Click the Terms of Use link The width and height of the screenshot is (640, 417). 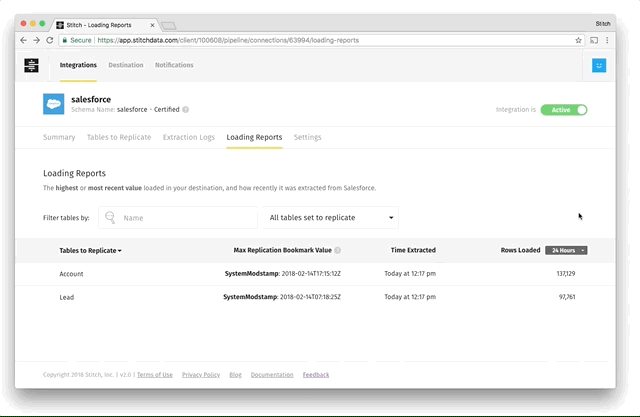click(155, 375)
